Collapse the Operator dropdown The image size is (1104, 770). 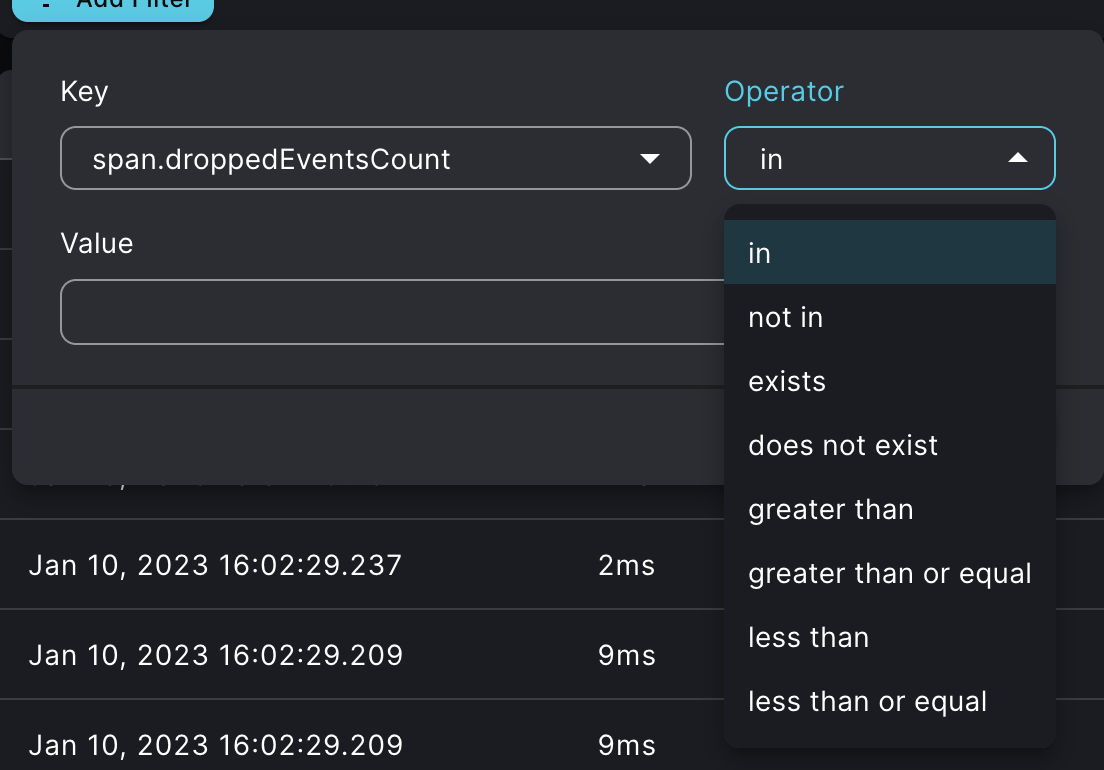[889, 158]
